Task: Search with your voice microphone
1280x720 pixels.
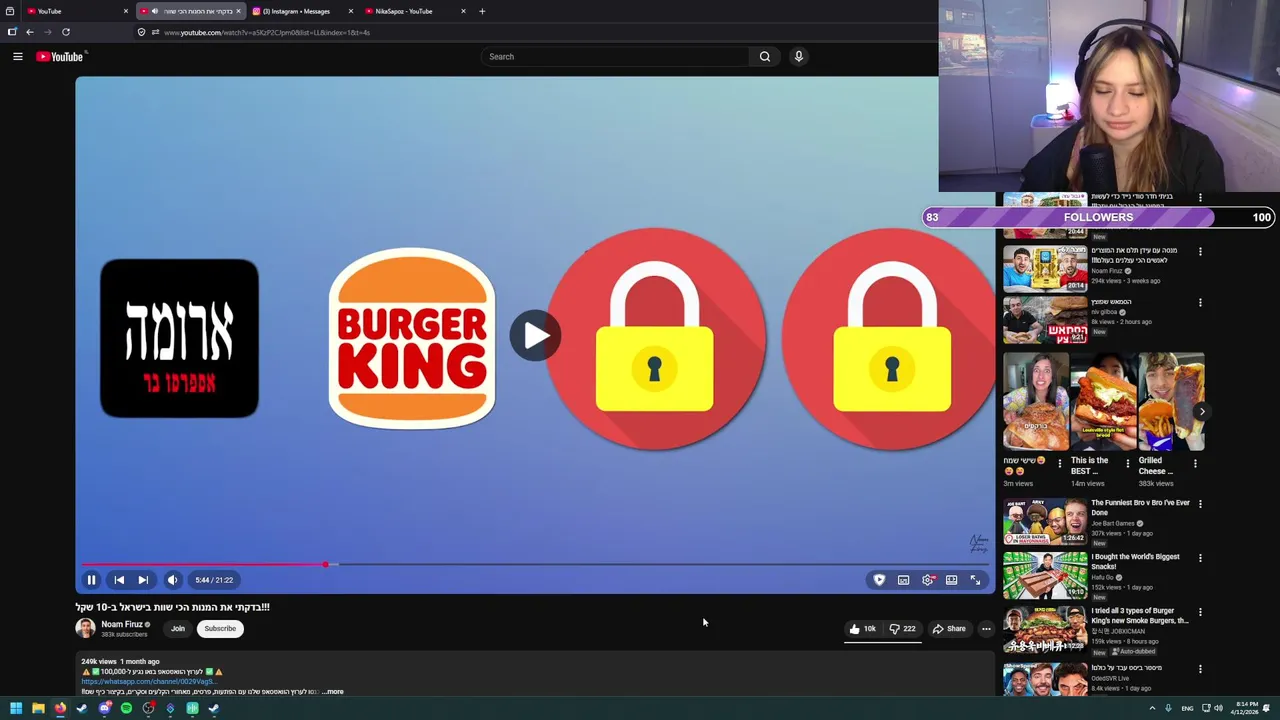Action: tap(799, 57)
